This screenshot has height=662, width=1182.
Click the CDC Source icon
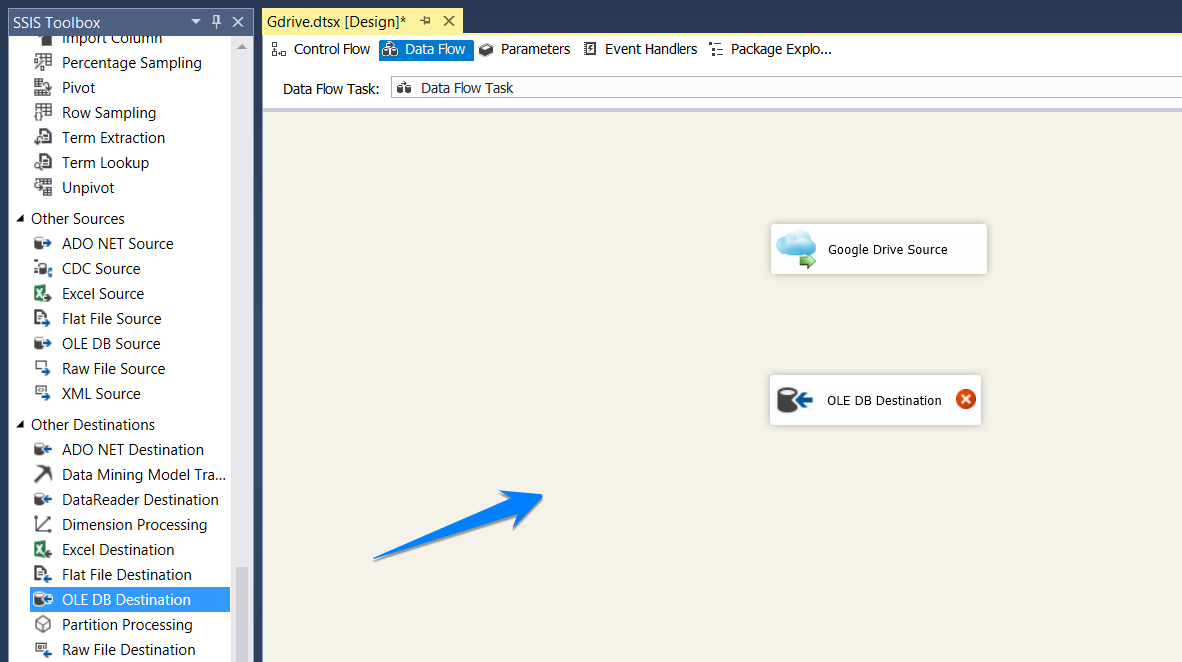point(43,268)
